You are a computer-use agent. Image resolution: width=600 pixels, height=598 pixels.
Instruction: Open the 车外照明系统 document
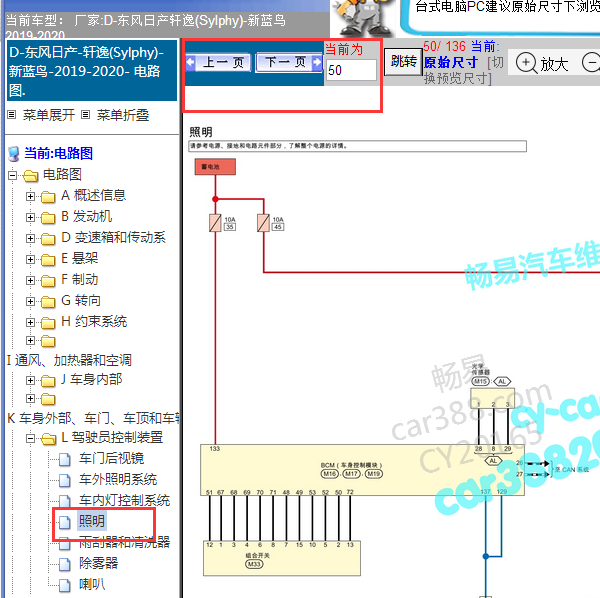pyautogui.click(x=118, y=479)
